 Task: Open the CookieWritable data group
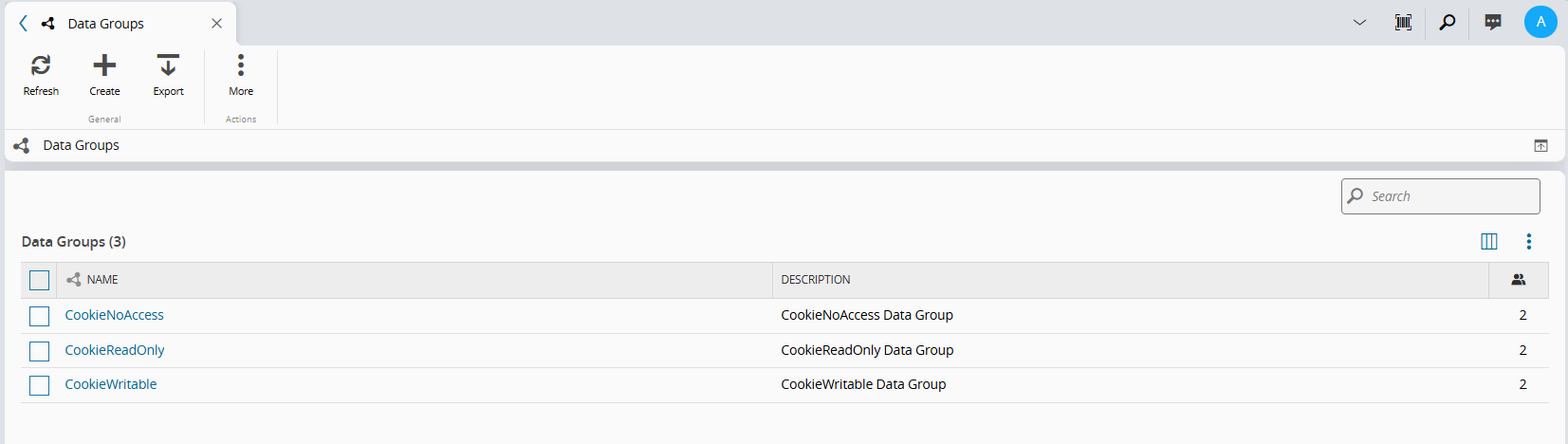[x=111, y=384]
